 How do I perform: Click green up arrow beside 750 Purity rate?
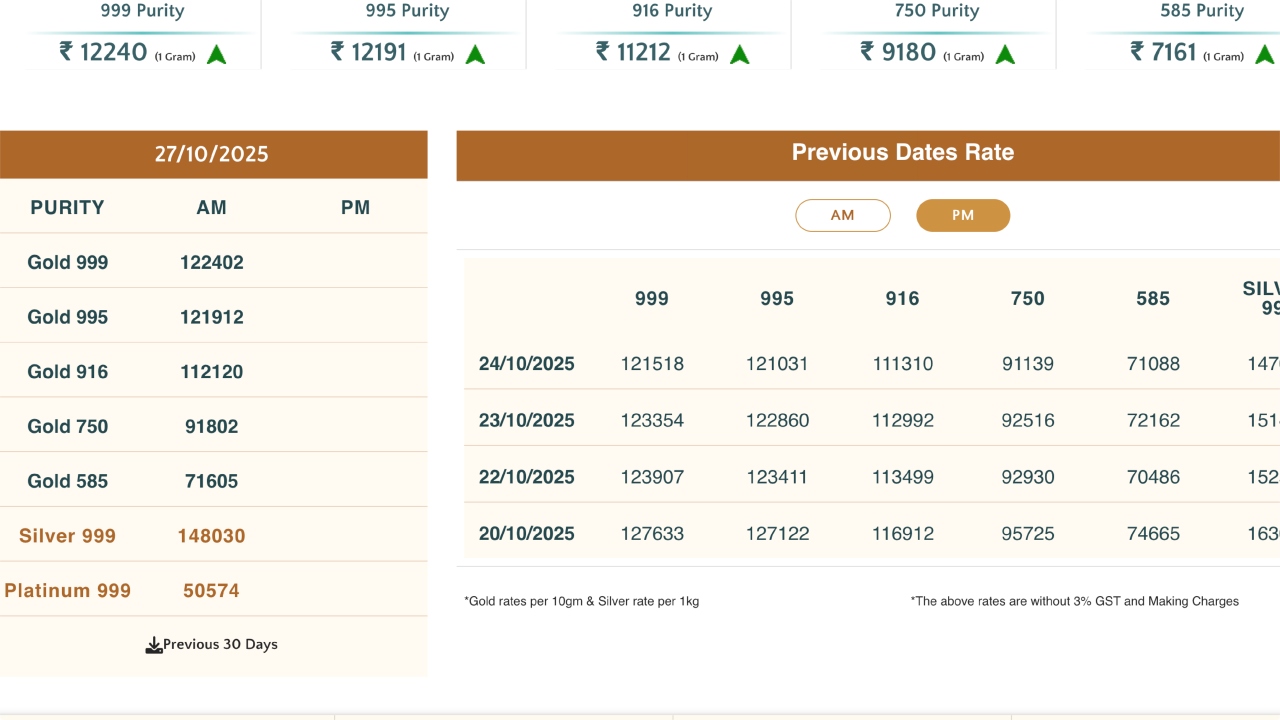(1005, 55)
